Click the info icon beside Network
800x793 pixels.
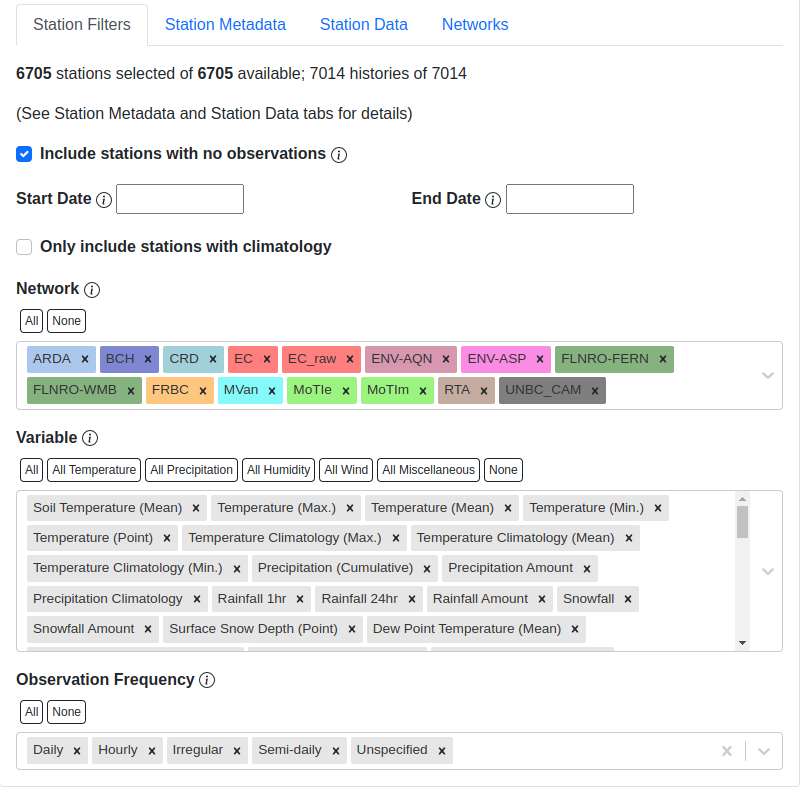pos(92,289)
